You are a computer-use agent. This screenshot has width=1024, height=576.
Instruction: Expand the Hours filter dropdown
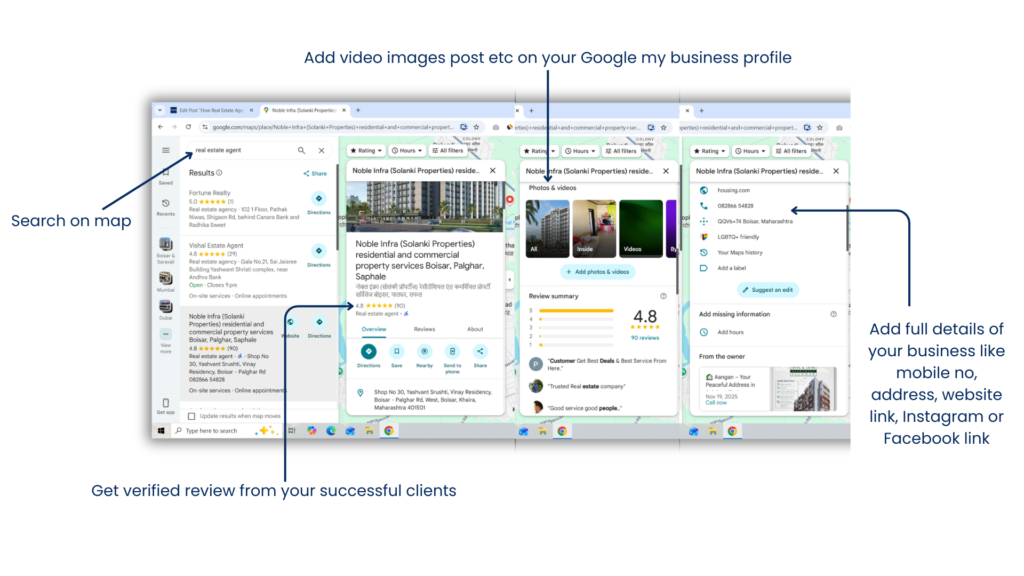[406, 150]
